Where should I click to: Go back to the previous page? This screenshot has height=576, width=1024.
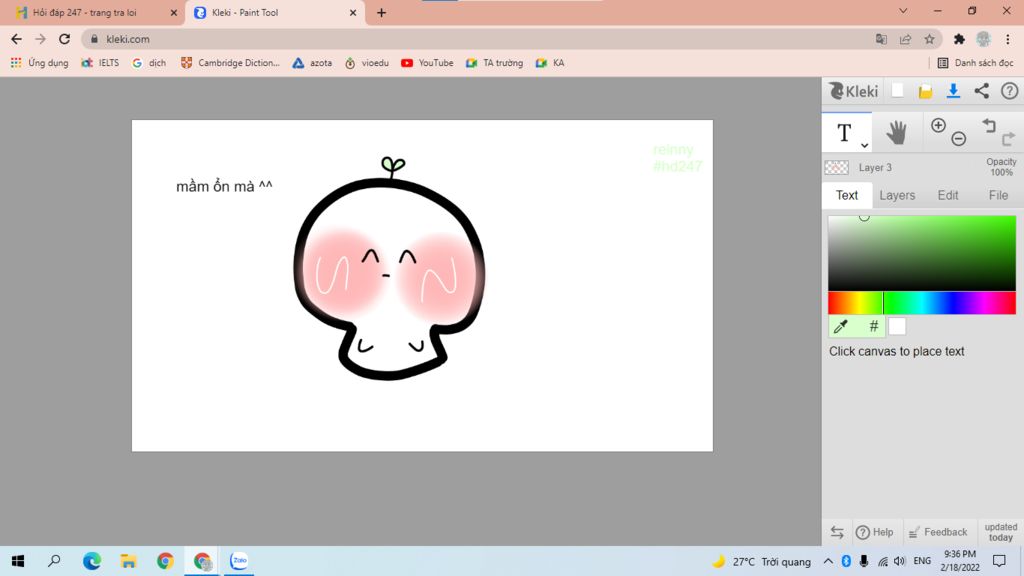(16, 39)
